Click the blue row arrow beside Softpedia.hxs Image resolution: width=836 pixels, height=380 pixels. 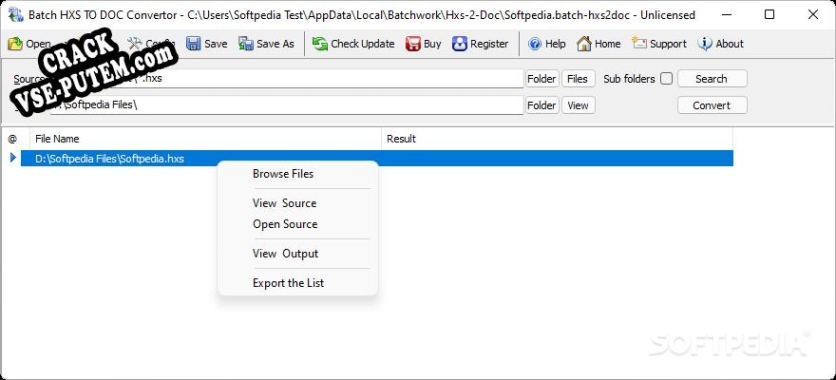13,158
